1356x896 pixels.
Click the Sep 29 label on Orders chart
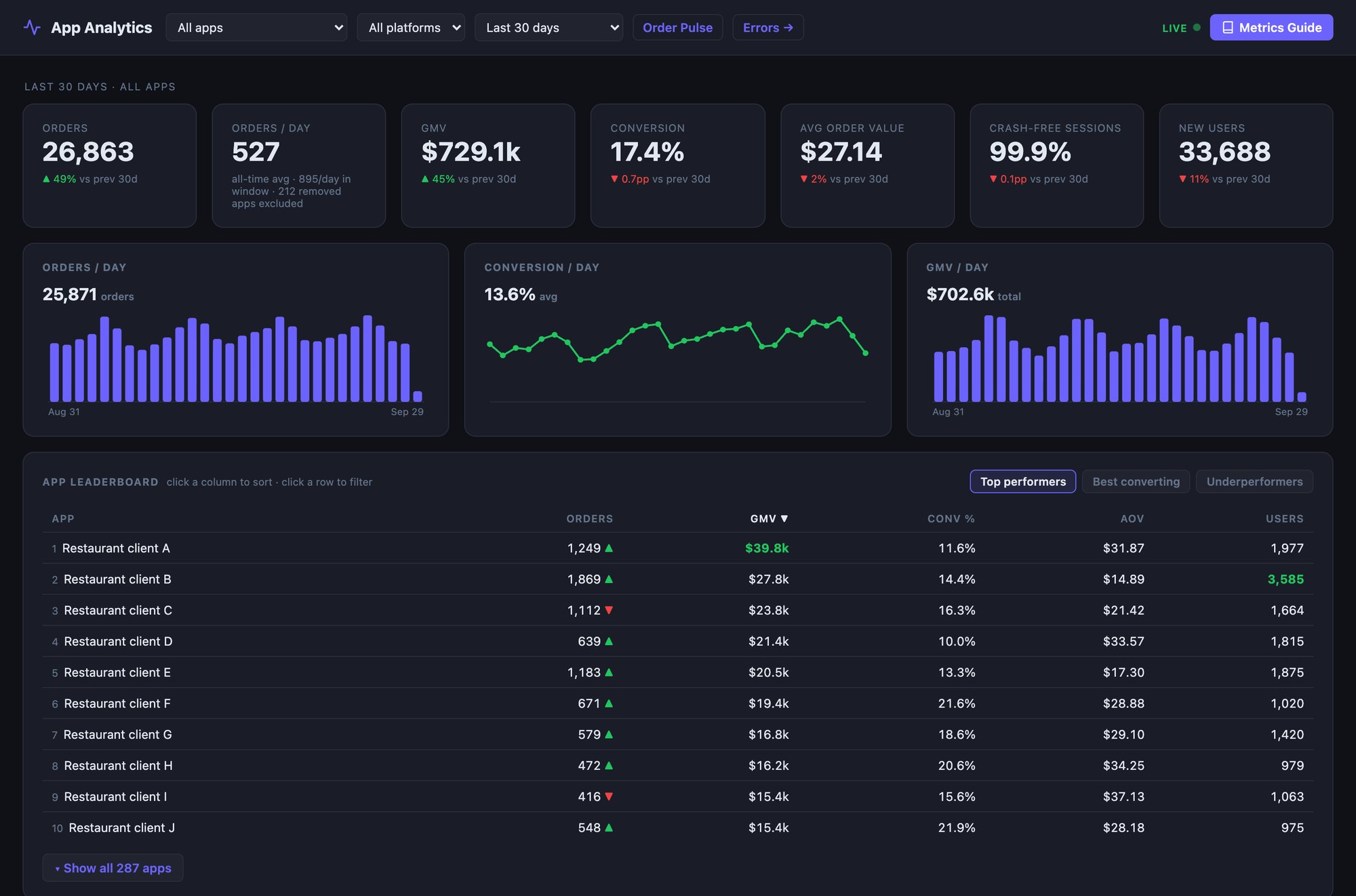(x=407, y=412)
